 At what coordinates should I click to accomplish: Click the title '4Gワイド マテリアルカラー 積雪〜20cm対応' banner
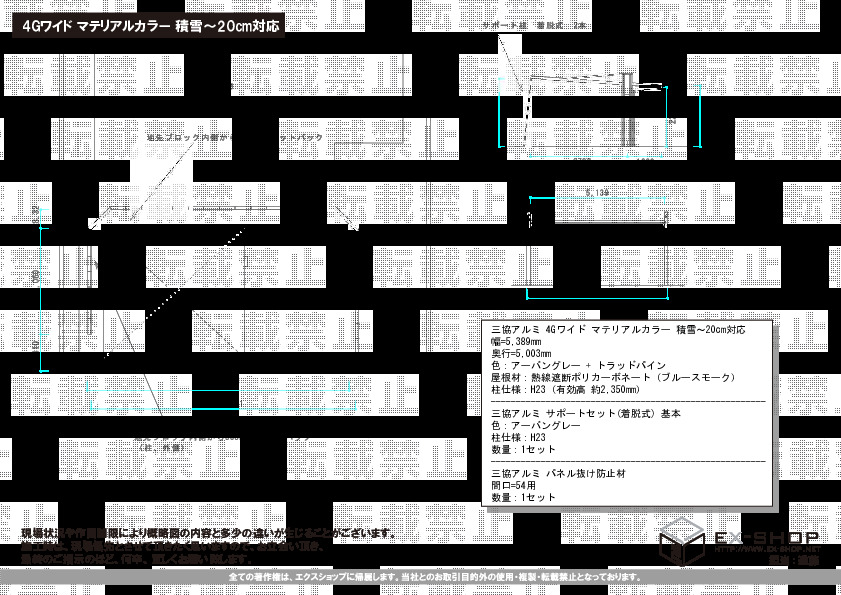148,26
